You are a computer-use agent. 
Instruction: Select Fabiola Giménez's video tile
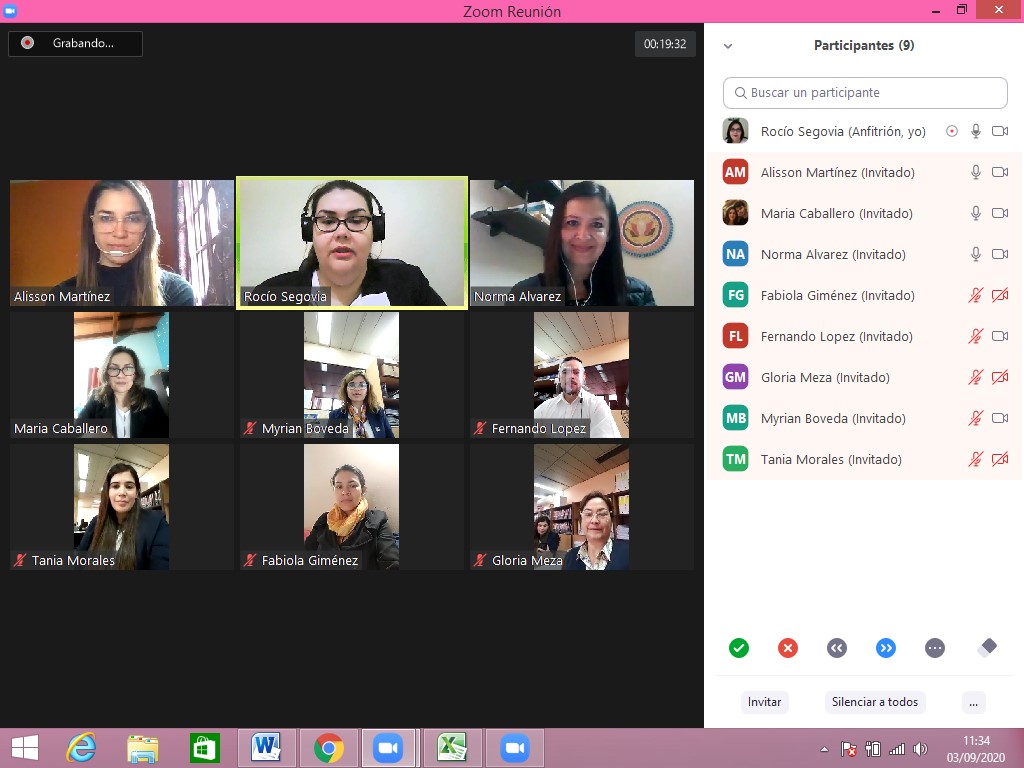[352, 507]
